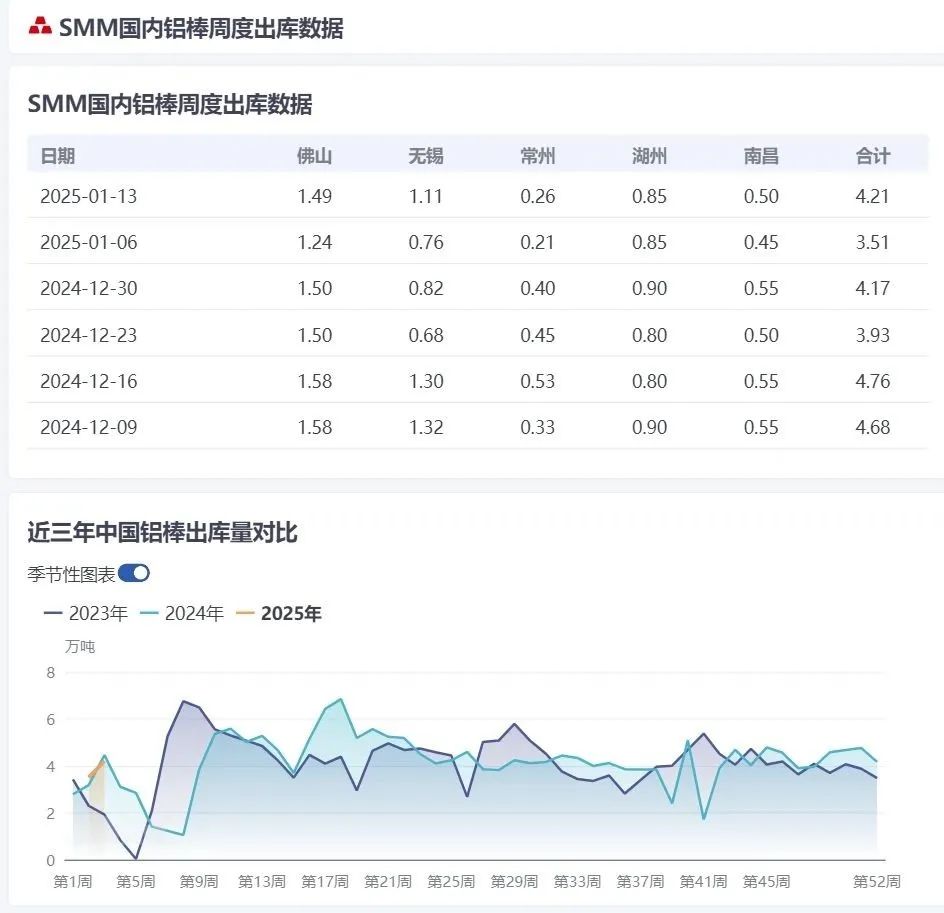Click the SMM国内铝棒周度出库数据 page header title
This screenshot has height=913, width=944.
pyautogui.click(x=201, y=28)
